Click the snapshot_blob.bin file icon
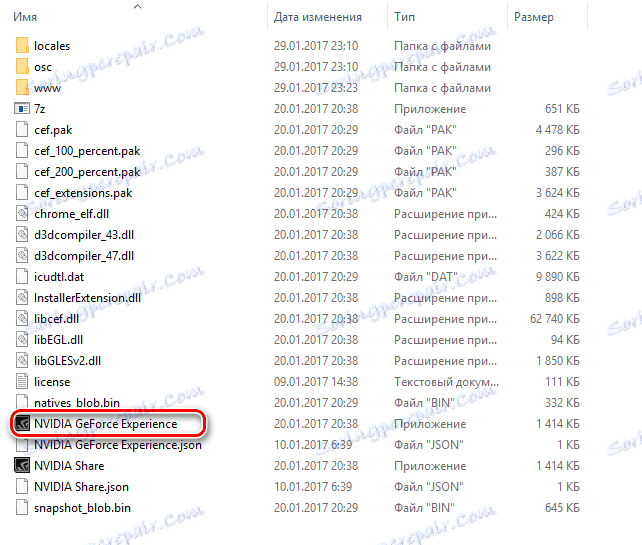 [22, 508]
